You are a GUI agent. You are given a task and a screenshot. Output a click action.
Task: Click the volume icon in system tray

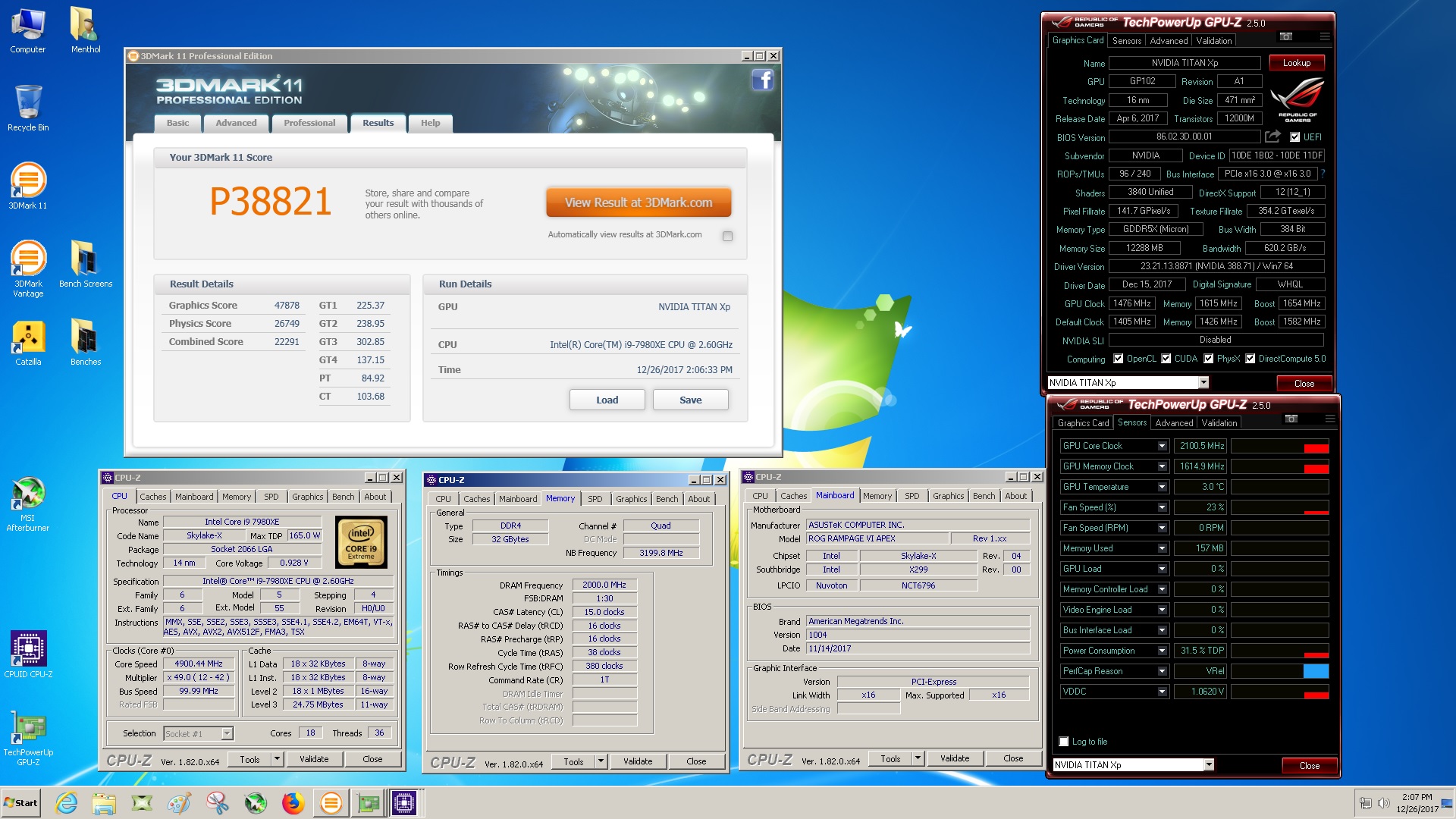[1384, 803]
